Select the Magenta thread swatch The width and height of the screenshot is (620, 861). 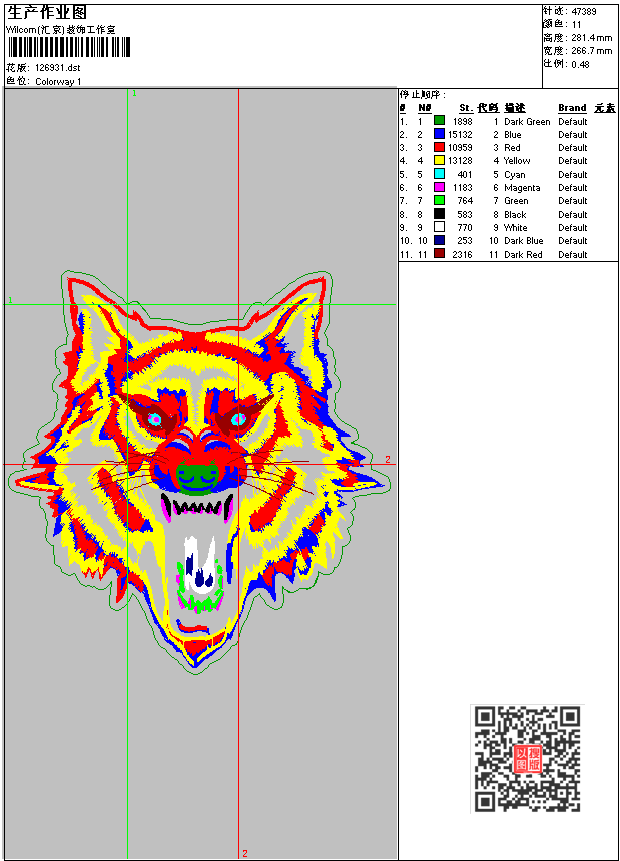(439, 187)
